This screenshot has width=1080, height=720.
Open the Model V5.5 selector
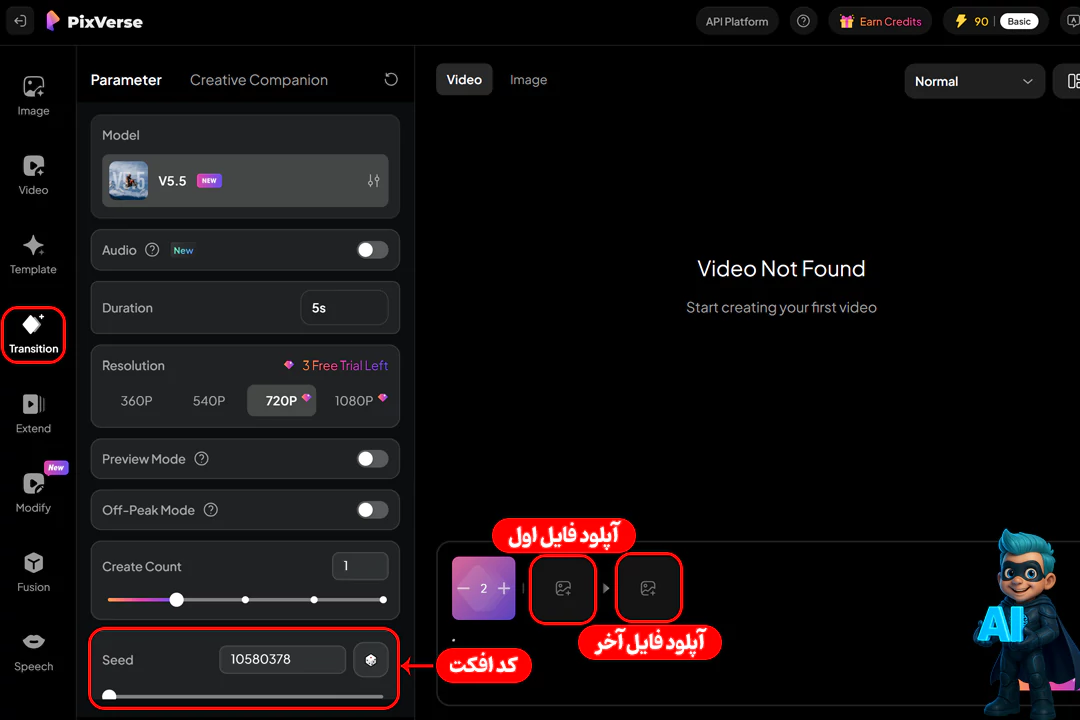(245, 181)
